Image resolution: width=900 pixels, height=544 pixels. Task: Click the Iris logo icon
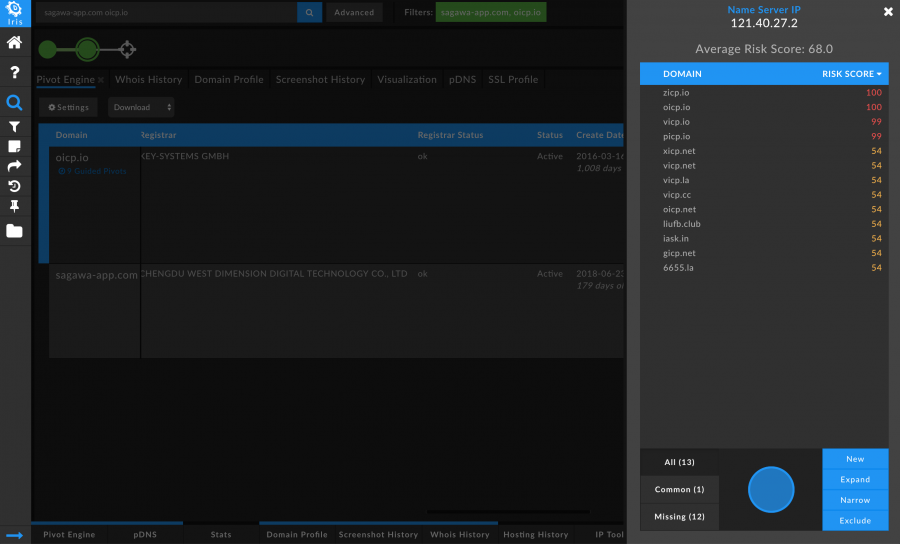pyautogui.click(x=15, y=13)
